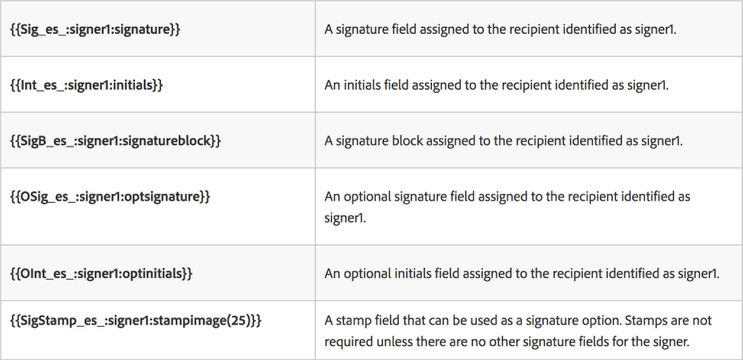Click the stamp field description text
This screenshot has width=743, height=360.
(518, 331)
